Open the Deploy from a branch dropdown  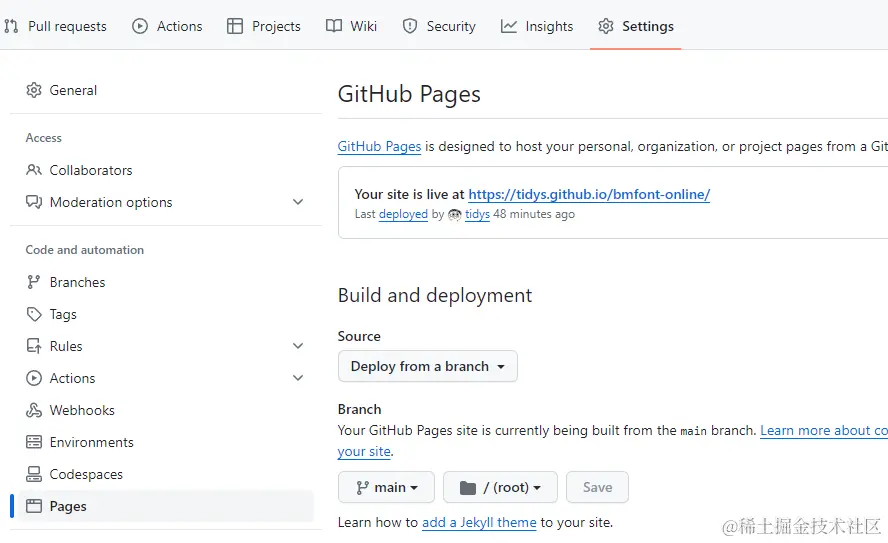coord(427,366)
